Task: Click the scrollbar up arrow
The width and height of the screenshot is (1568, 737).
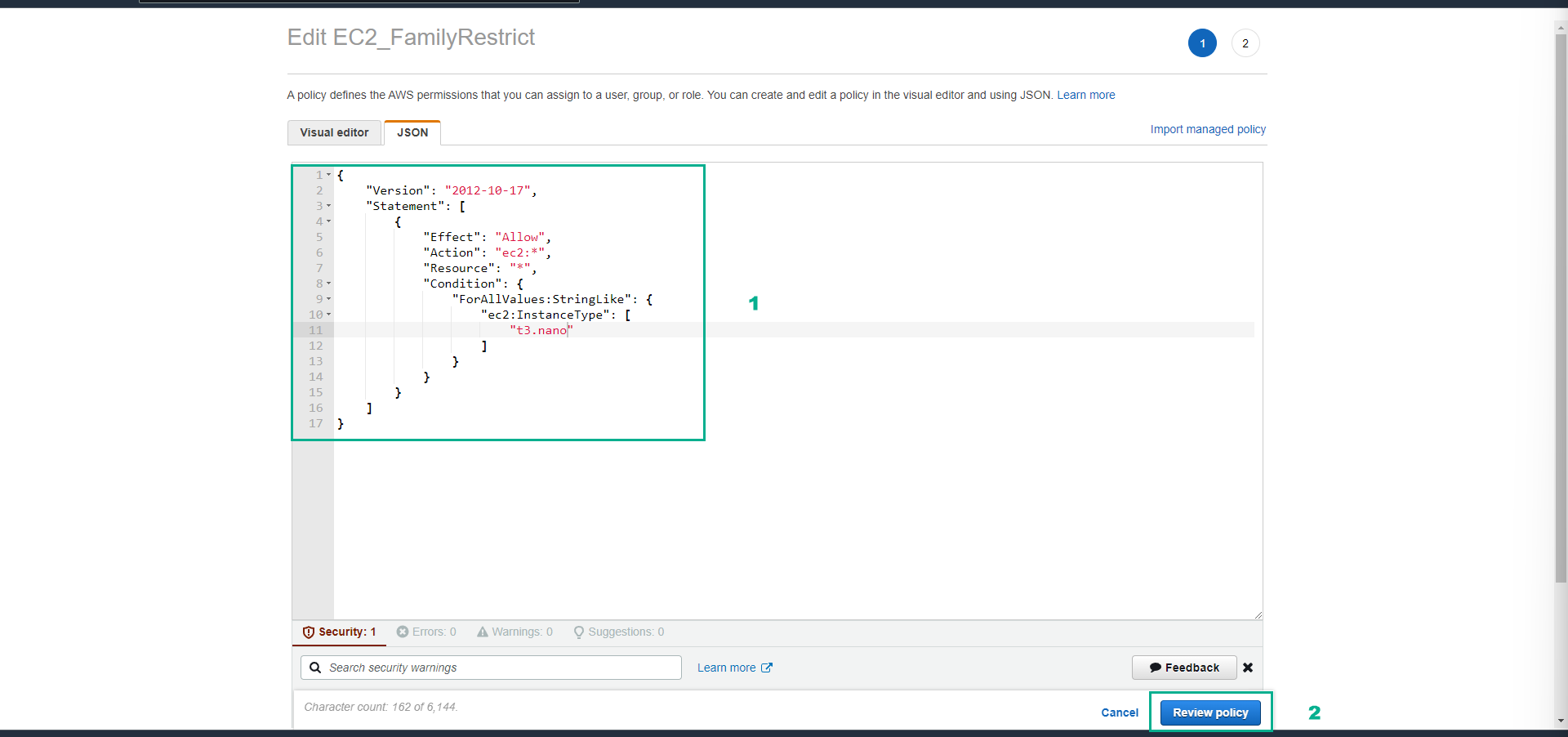Action: click(1561, 27)
